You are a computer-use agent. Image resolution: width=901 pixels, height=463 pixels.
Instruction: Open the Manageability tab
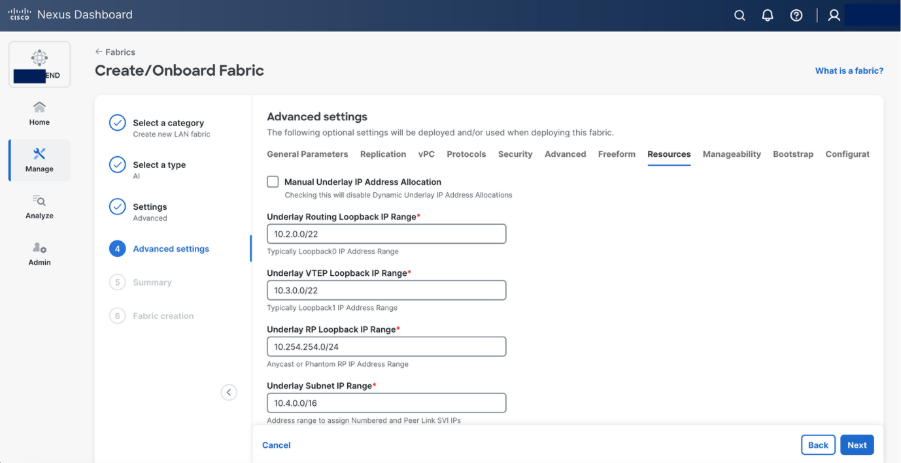[x=731, y=154]
